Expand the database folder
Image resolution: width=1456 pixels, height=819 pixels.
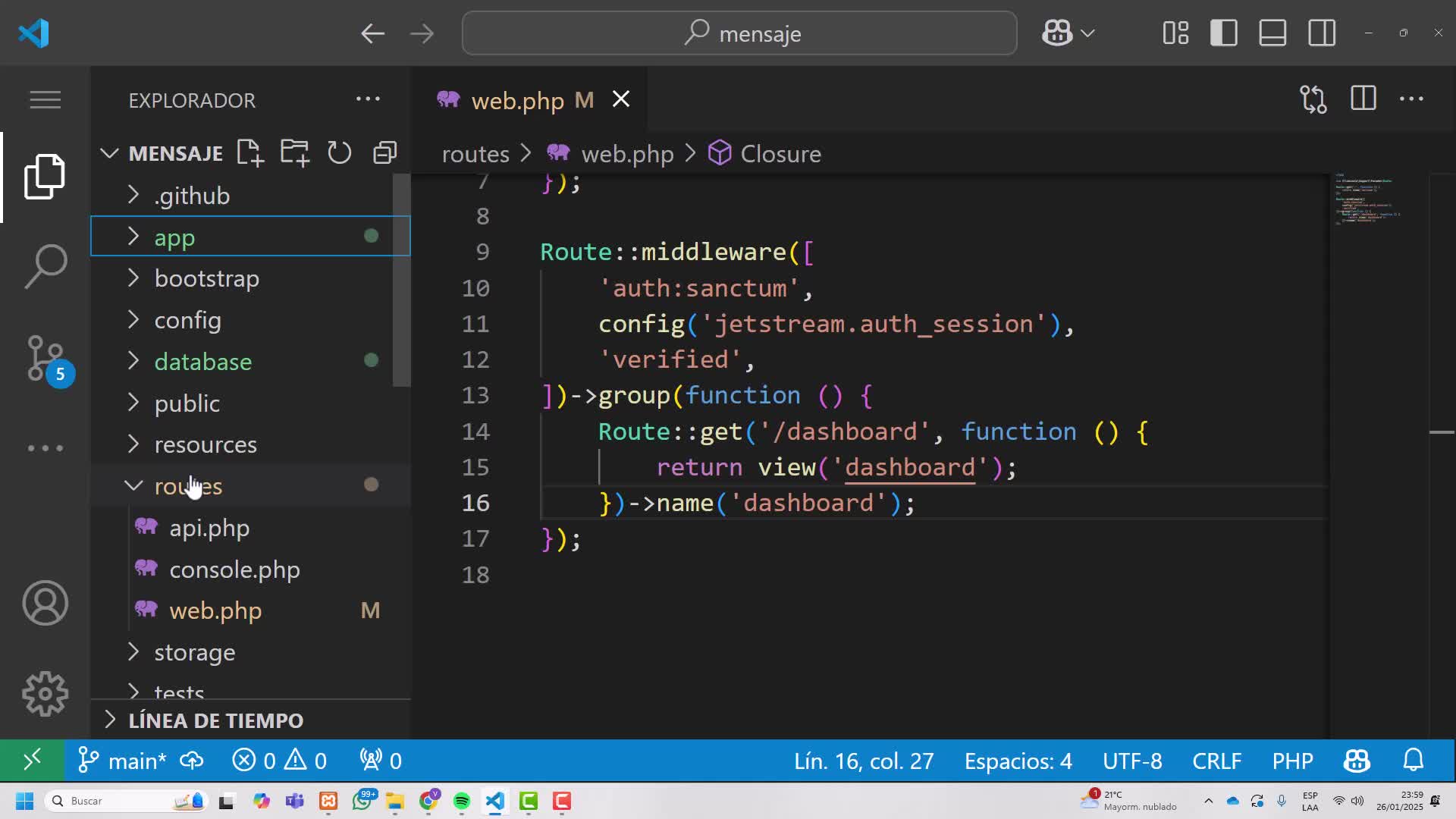[202, 362]
